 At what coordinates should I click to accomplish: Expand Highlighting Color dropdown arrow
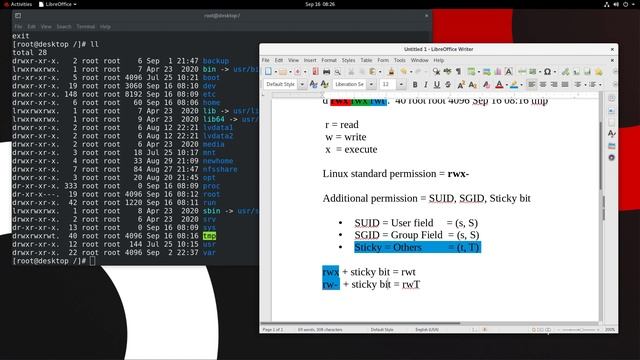coord(522,85)
